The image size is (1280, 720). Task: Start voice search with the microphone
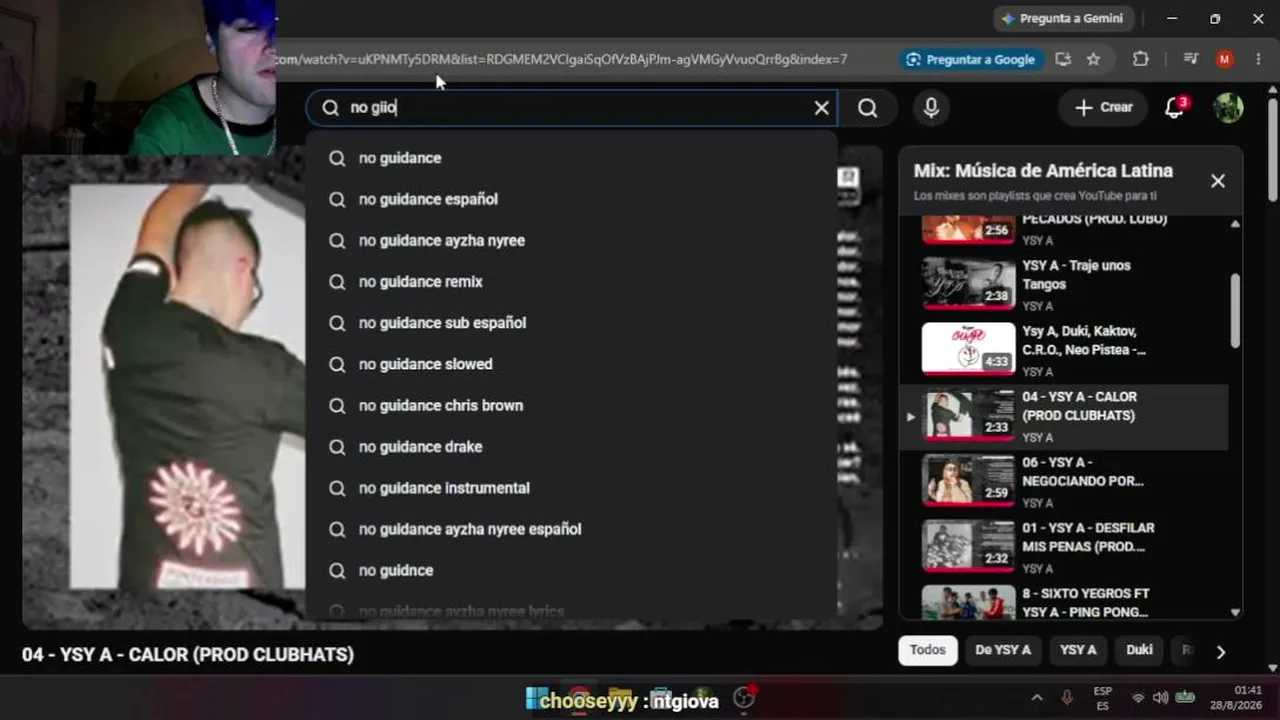931,108
